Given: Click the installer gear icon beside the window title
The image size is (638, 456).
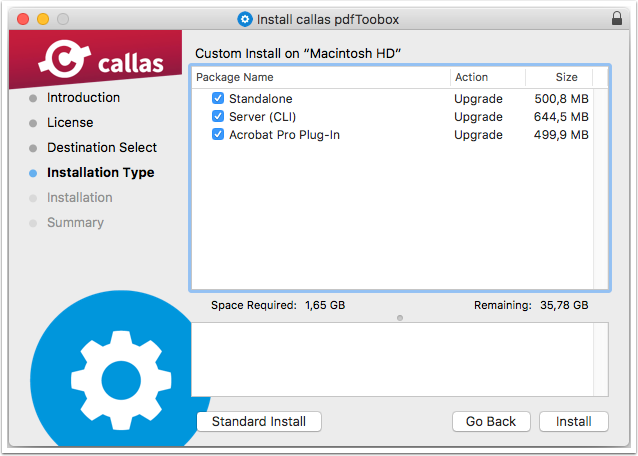Looking at the screenshot, I should 245,19.
